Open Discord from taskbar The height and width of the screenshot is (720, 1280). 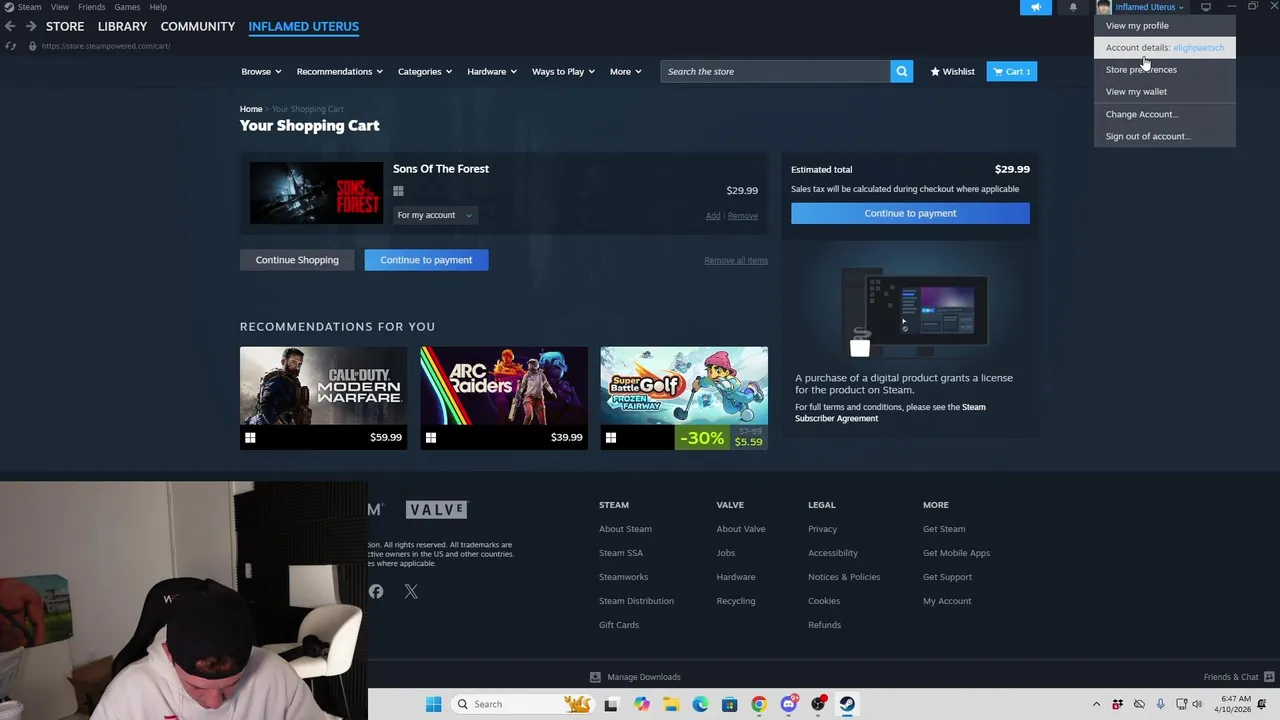[788, 704]
